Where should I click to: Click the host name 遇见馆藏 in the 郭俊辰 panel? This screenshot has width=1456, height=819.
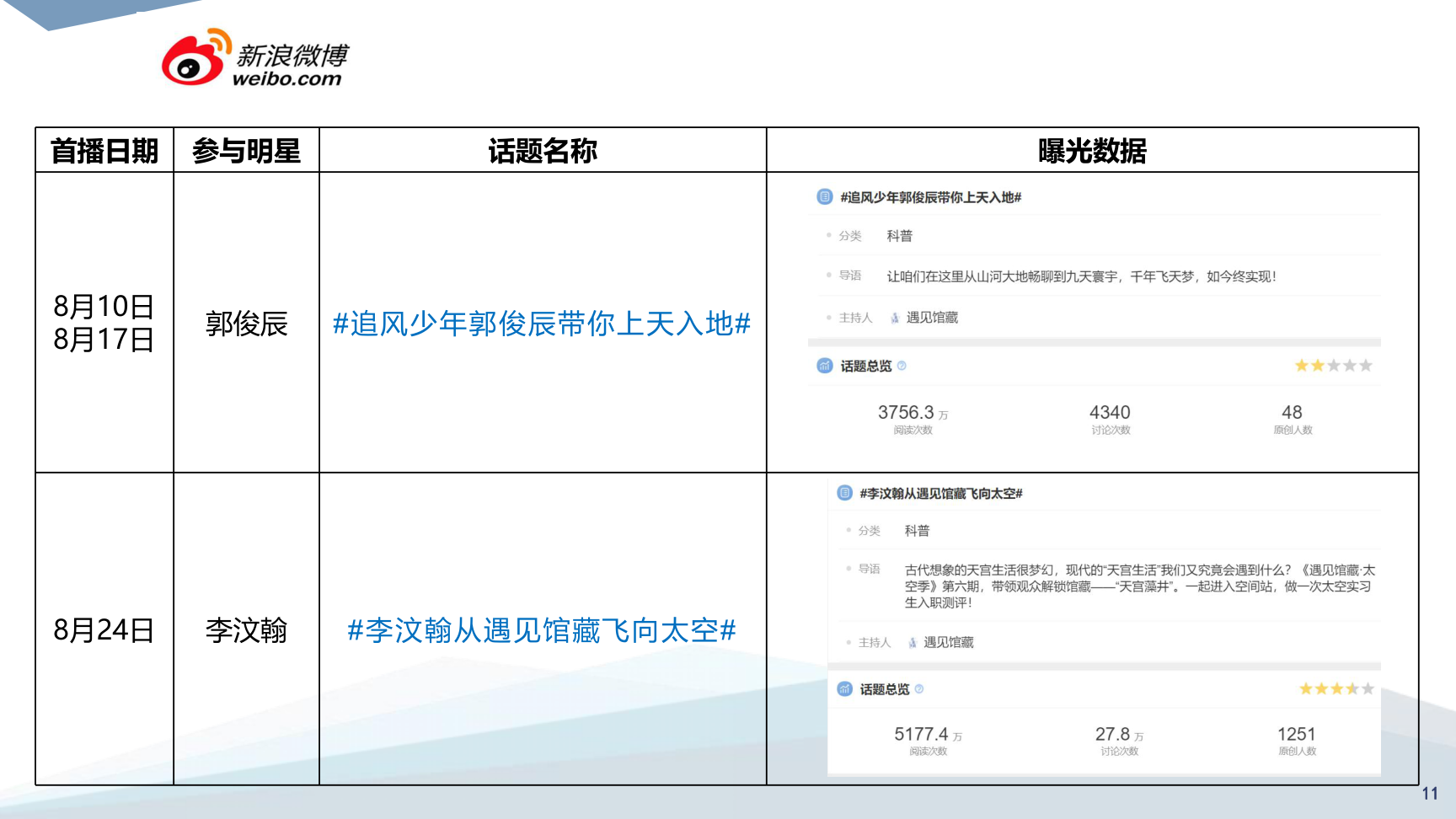pos(932,318)
